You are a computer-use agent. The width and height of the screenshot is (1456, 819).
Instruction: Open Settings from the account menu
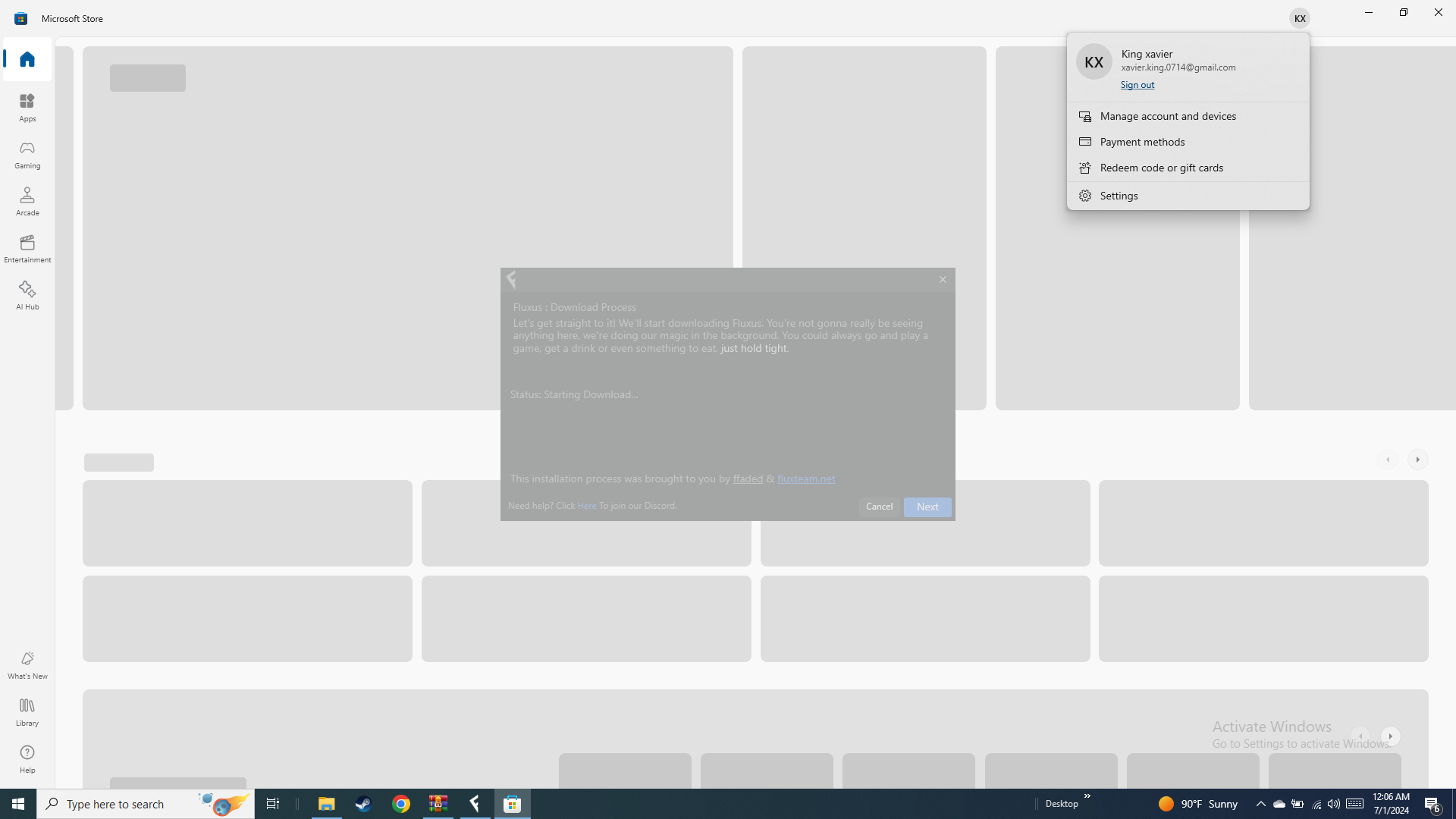coord(1188,196)
